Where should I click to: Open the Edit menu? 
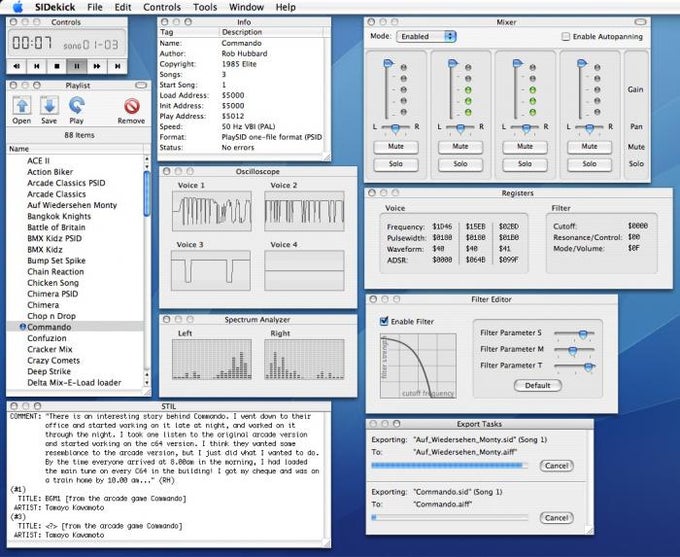pyautogui.click(x=123, y=7)
